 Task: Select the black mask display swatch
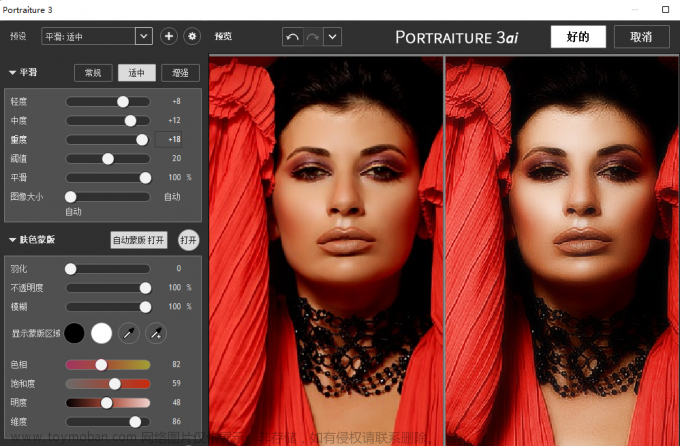(x=75, y=333)
